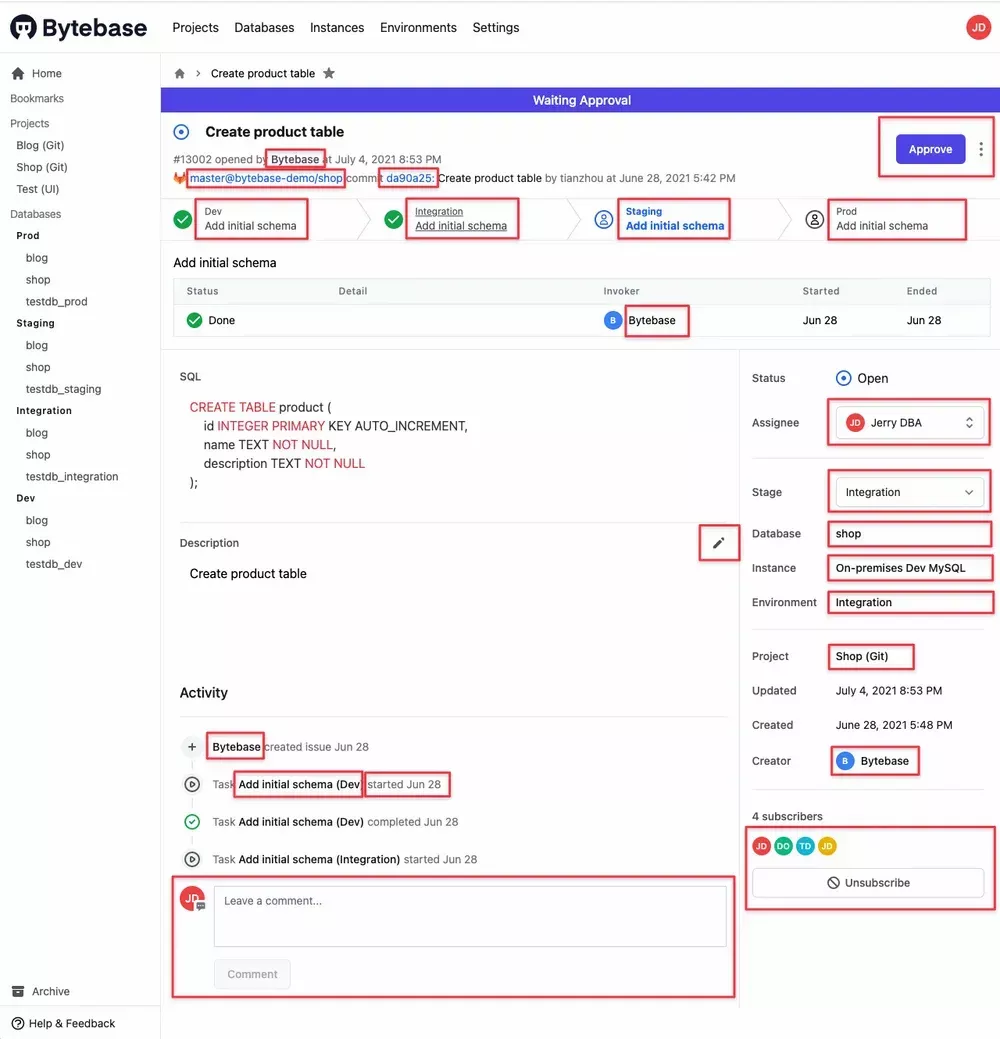The width and height of the screenshot is (1000, 1039).
Task: Open Shop (Git) project in sidebar
Action: (x=42, y=167)
